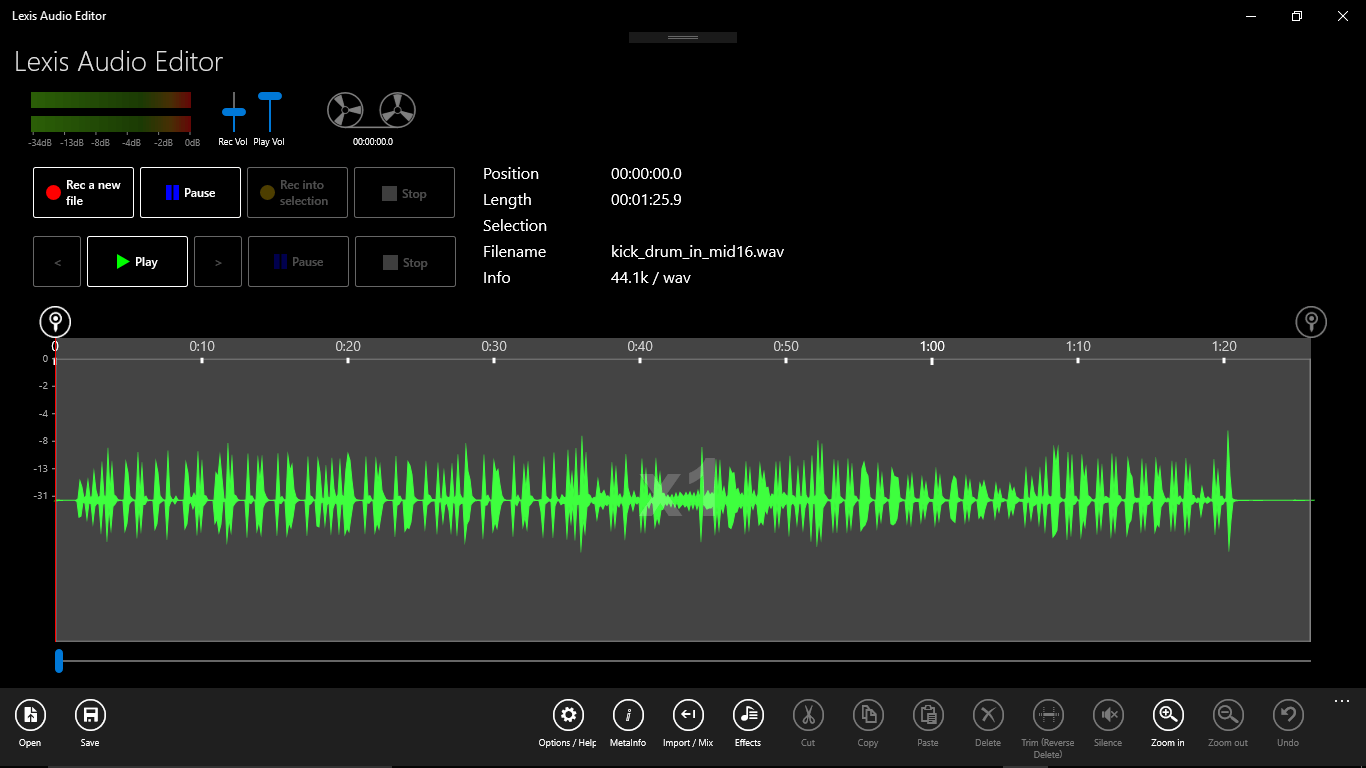
Task: Open the Effects panel
Action: [747, 715]
